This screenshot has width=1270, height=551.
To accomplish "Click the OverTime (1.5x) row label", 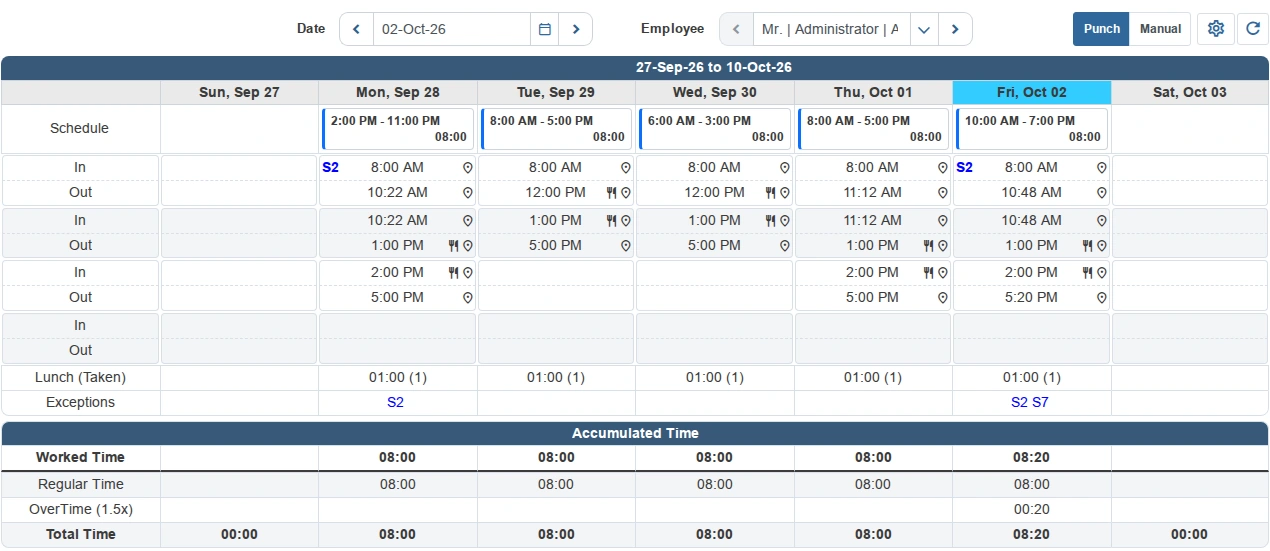I will click(81, 509).
